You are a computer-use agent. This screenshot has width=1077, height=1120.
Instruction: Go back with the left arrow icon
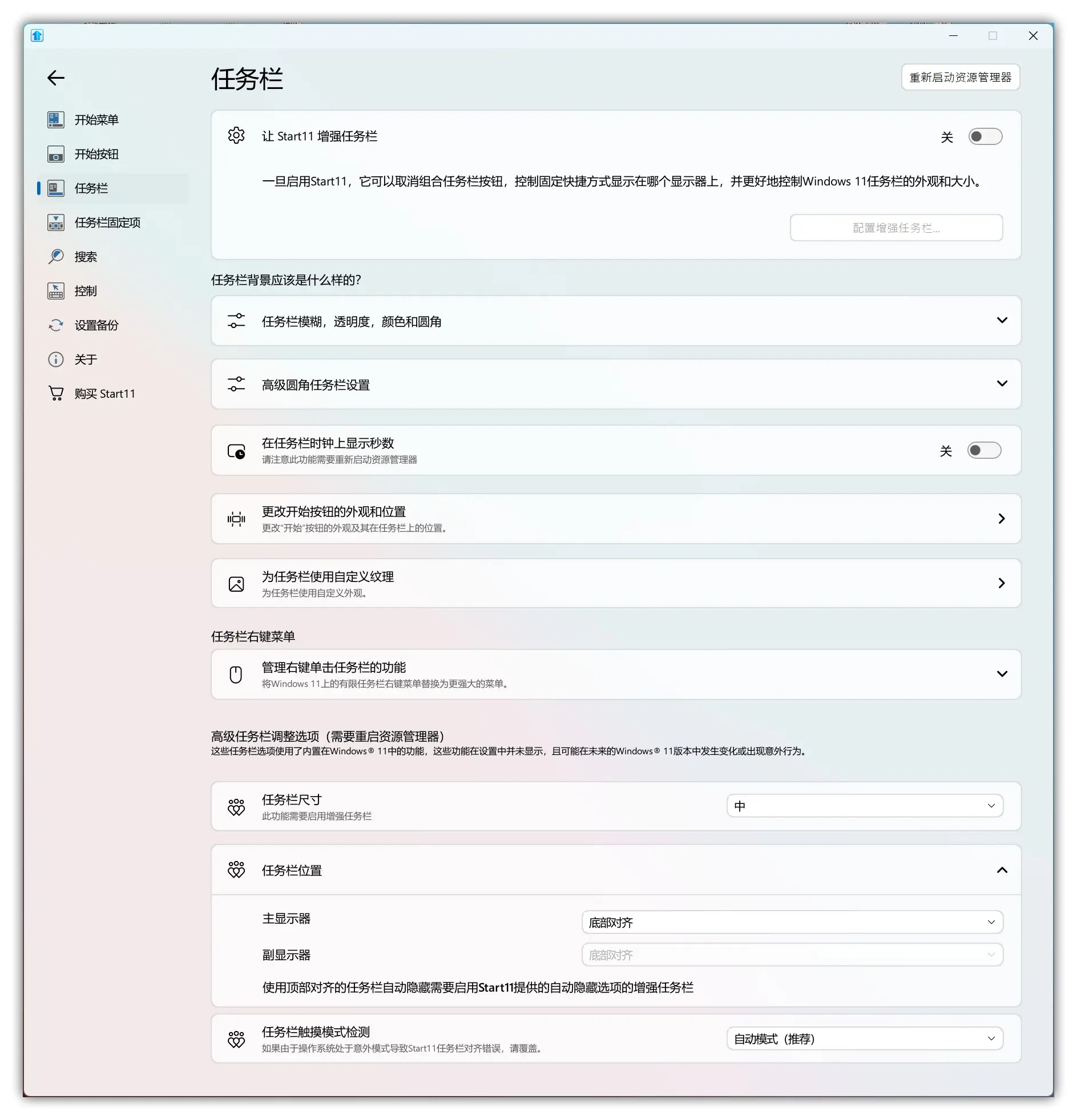point(55,78)
